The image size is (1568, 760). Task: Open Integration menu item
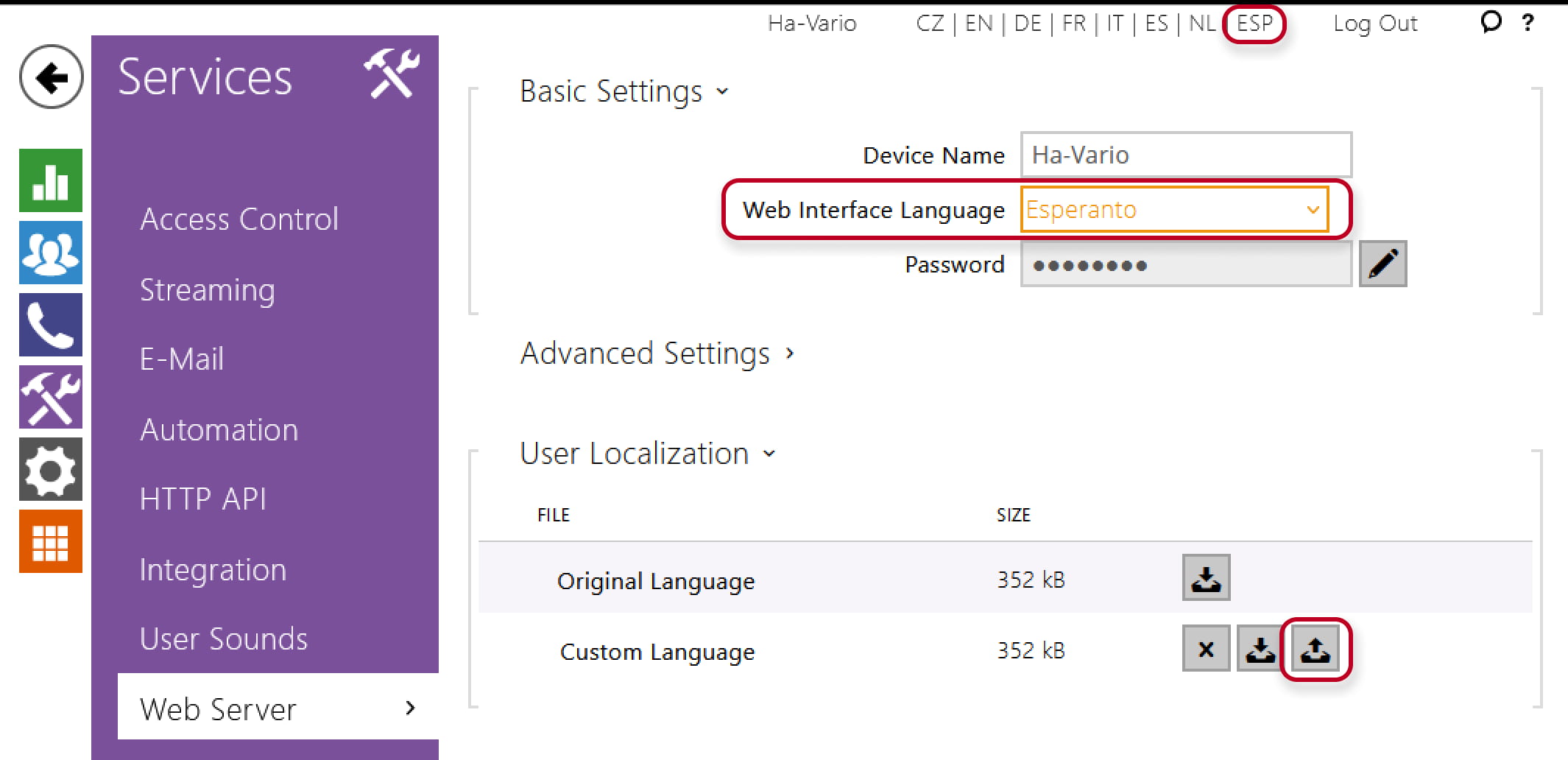click(x=213, y=570)
